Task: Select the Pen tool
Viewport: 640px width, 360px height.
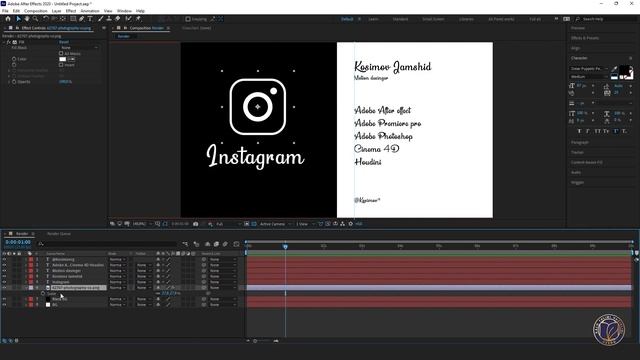Action: coord(82,19)
